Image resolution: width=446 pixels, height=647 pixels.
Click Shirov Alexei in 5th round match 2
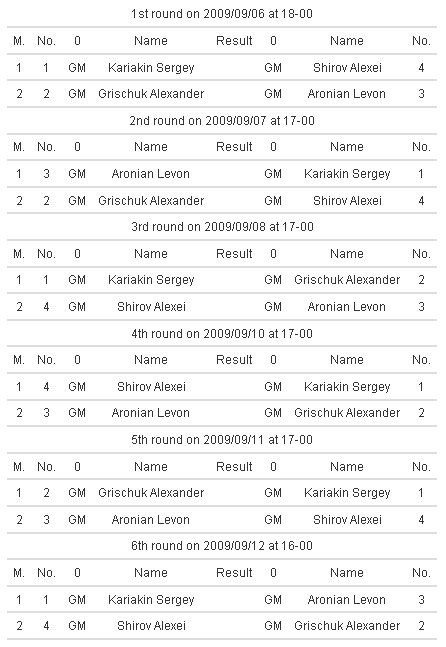347,519
